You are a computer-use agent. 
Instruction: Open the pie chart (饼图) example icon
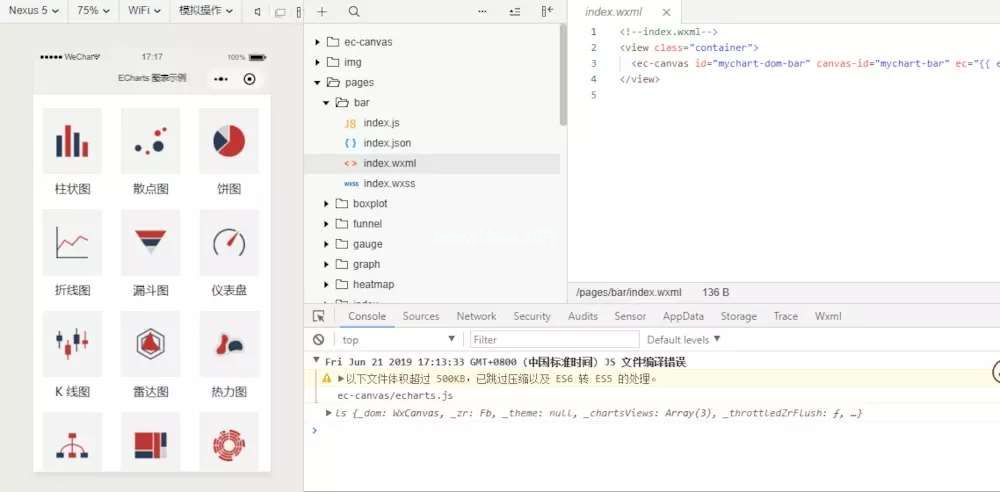tap(229, 141)
